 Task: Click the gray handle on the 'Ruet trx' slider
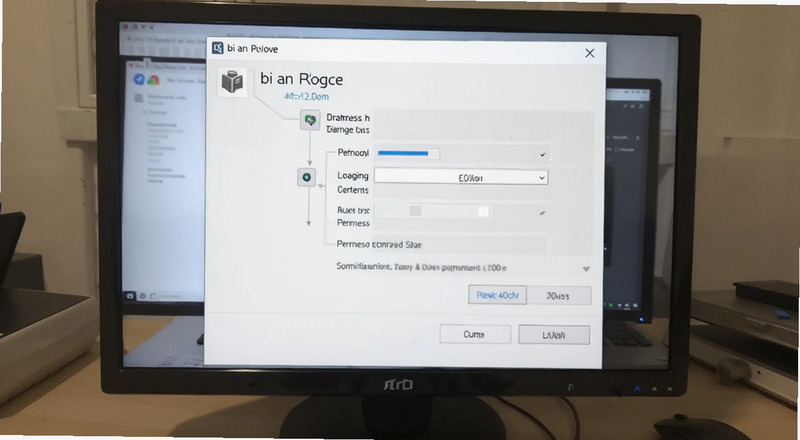point(415,211)
